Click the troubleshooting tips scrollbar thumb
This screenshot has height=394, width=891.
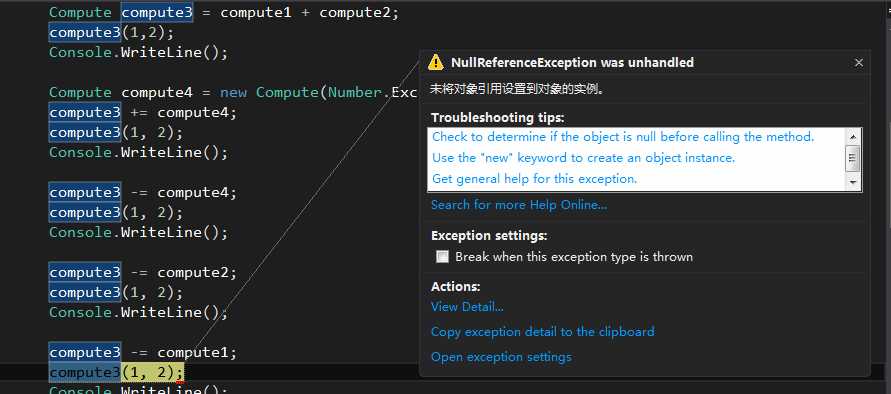tap(852, 158)
